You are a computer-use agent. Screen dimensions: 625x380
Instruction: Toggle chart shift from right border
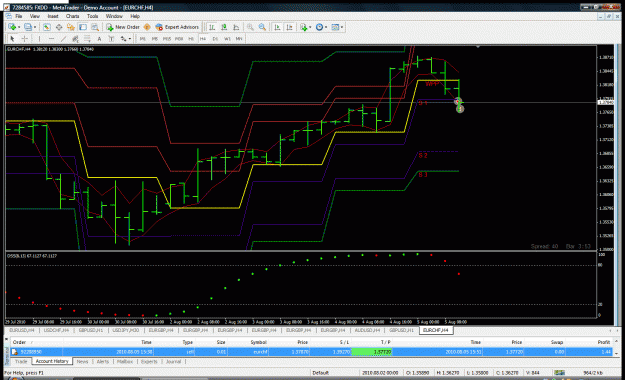point(289,27)
